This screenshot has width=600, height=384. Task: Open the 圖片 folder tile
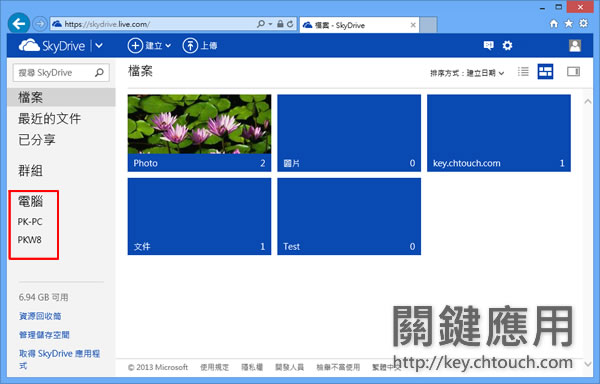click(349, 133)
